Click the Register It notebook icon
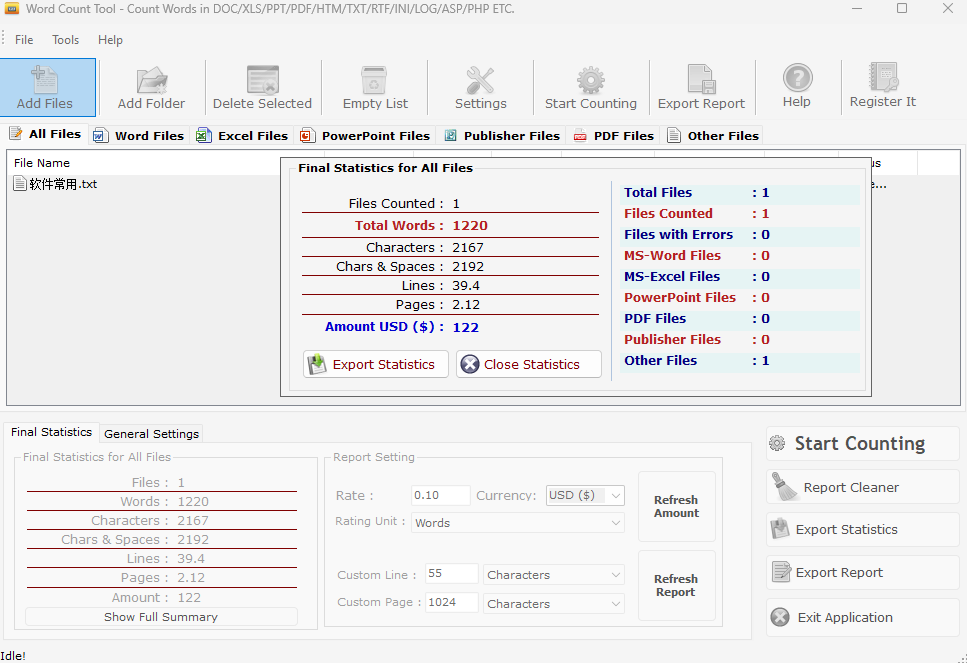The image size is (967, 663). (x=883, y=77)
